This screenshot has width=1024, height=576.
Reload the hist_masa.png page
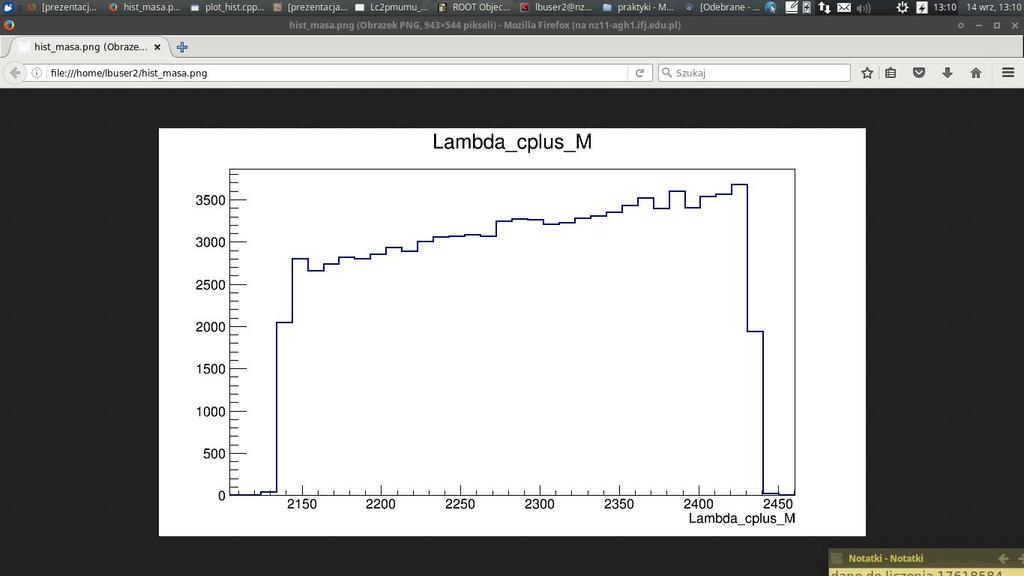click(x=640, y=73)
